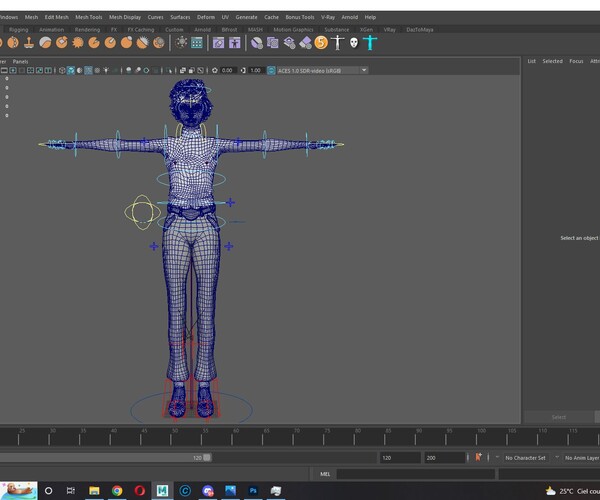
Task: Click the dotted circle shelf icon
Action: click(x=181, y=42)
